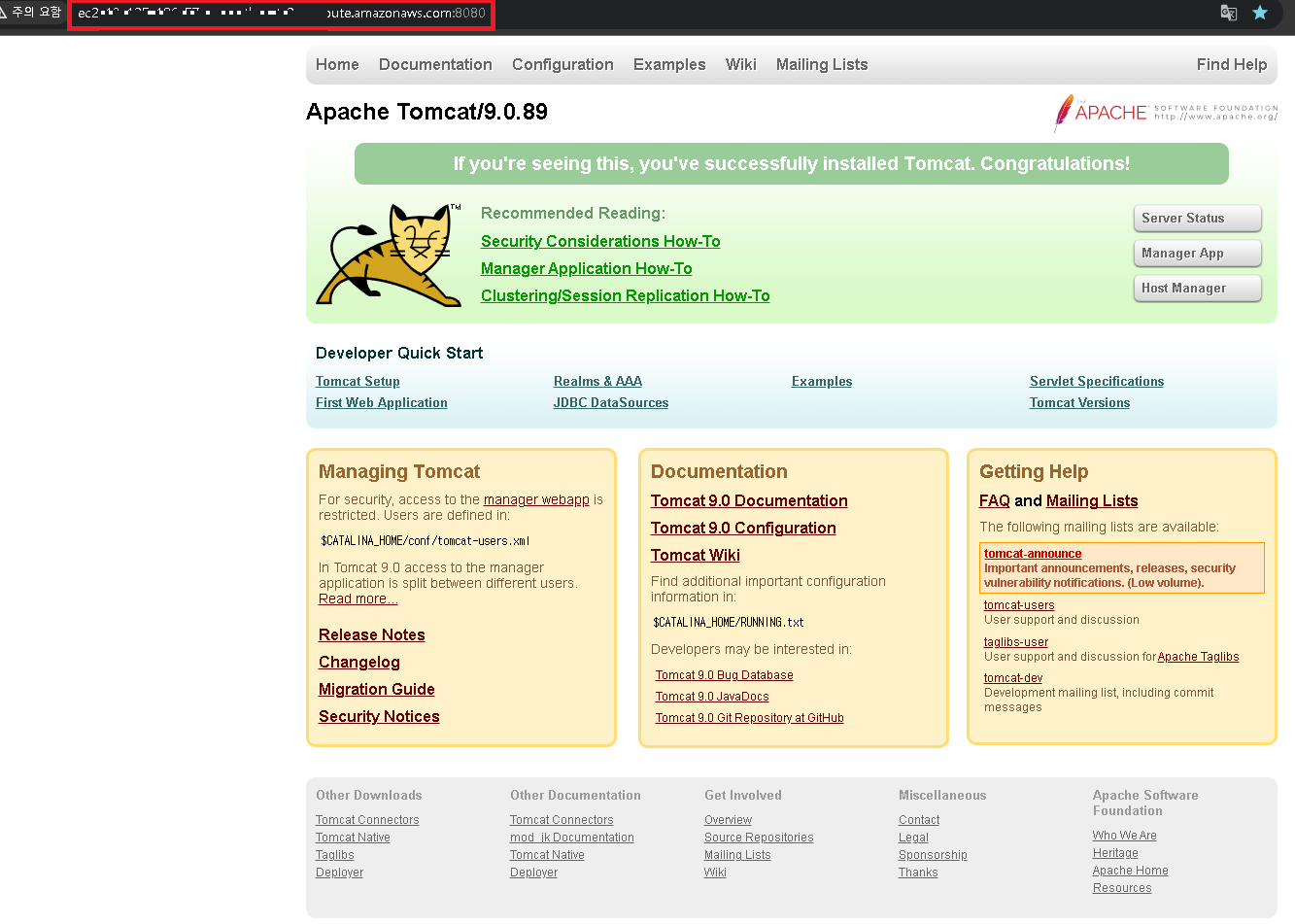
Task: Click mod_jk Documentation footer link
Action: click(x=572, y=838)
